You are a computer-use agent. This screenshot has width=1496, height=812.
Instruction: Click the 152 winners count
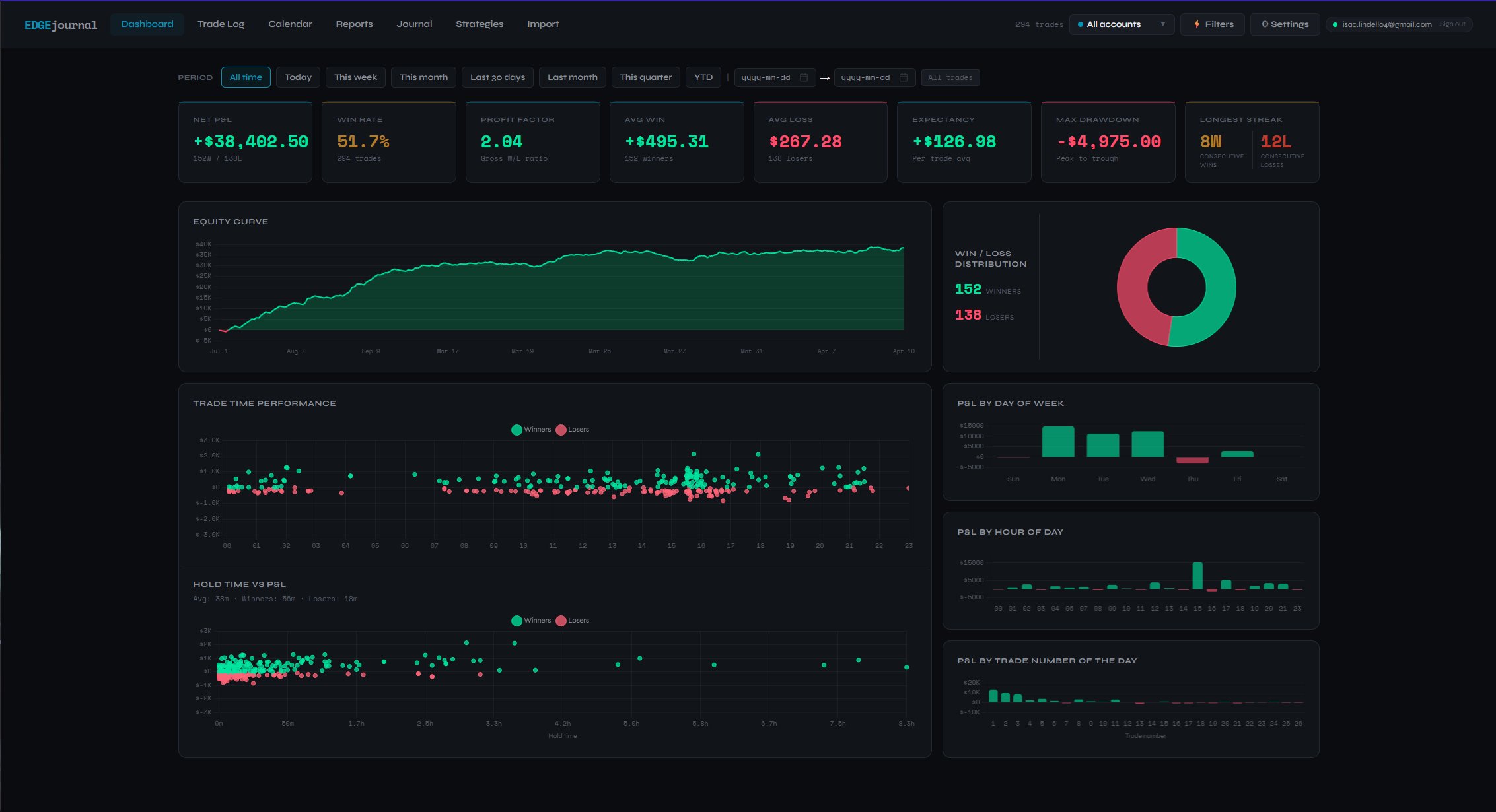pos(968,289)
